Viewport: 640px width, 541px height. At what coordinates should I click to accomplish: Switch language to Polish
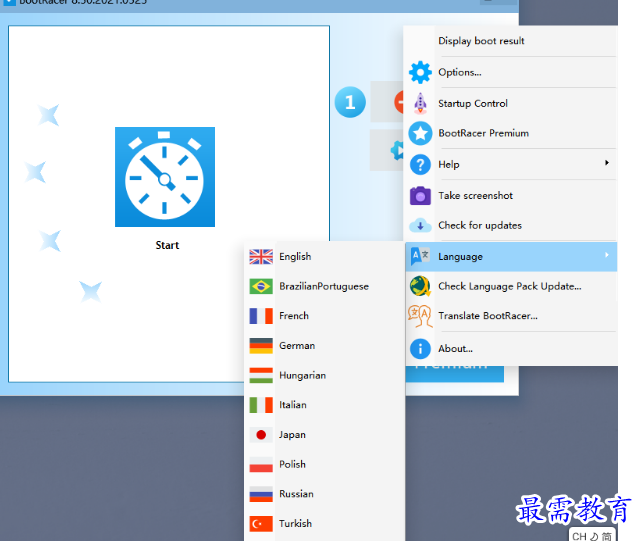[324, 465]
